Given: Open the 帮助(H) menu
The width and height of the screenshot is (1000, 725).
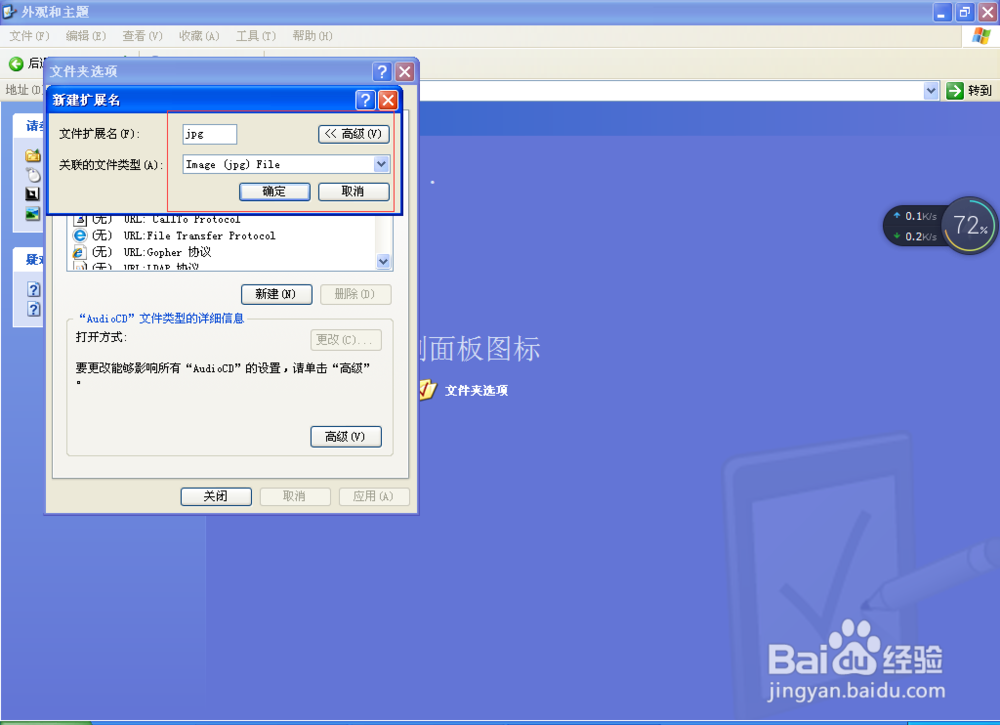Looking at the screenshot, I should pyautogui.click(x=312, y=36).
